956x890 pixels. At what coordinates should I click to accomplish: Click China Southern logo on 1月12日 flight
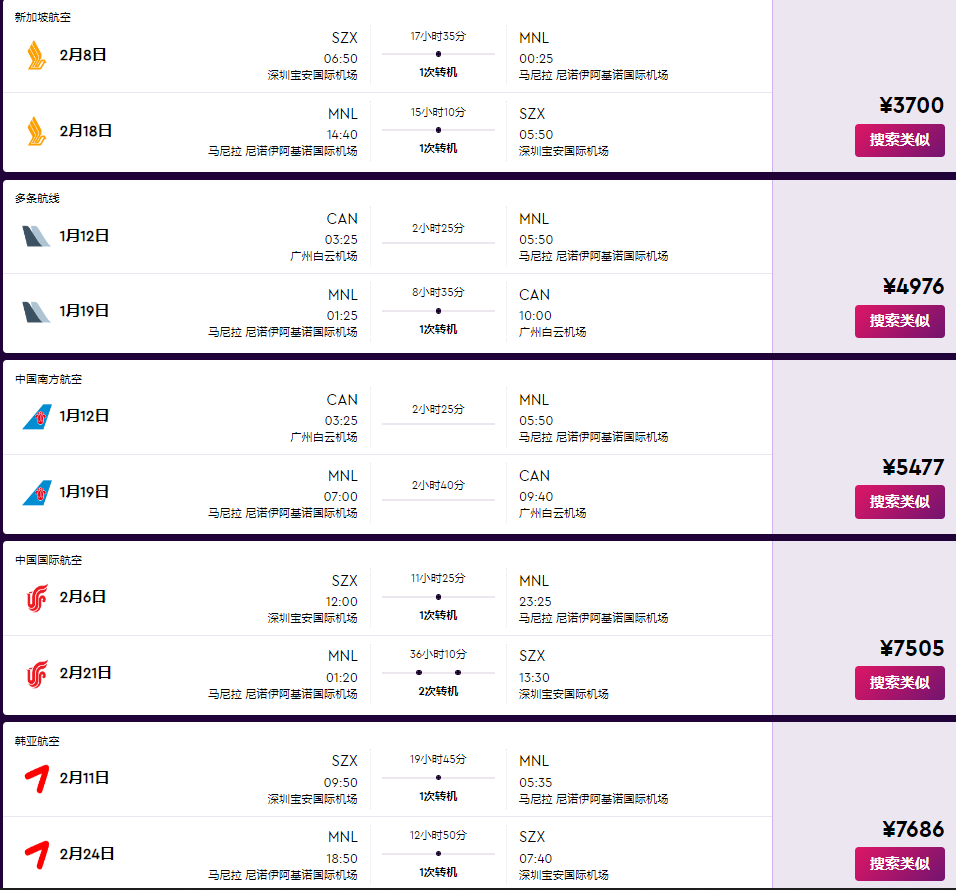36,416
